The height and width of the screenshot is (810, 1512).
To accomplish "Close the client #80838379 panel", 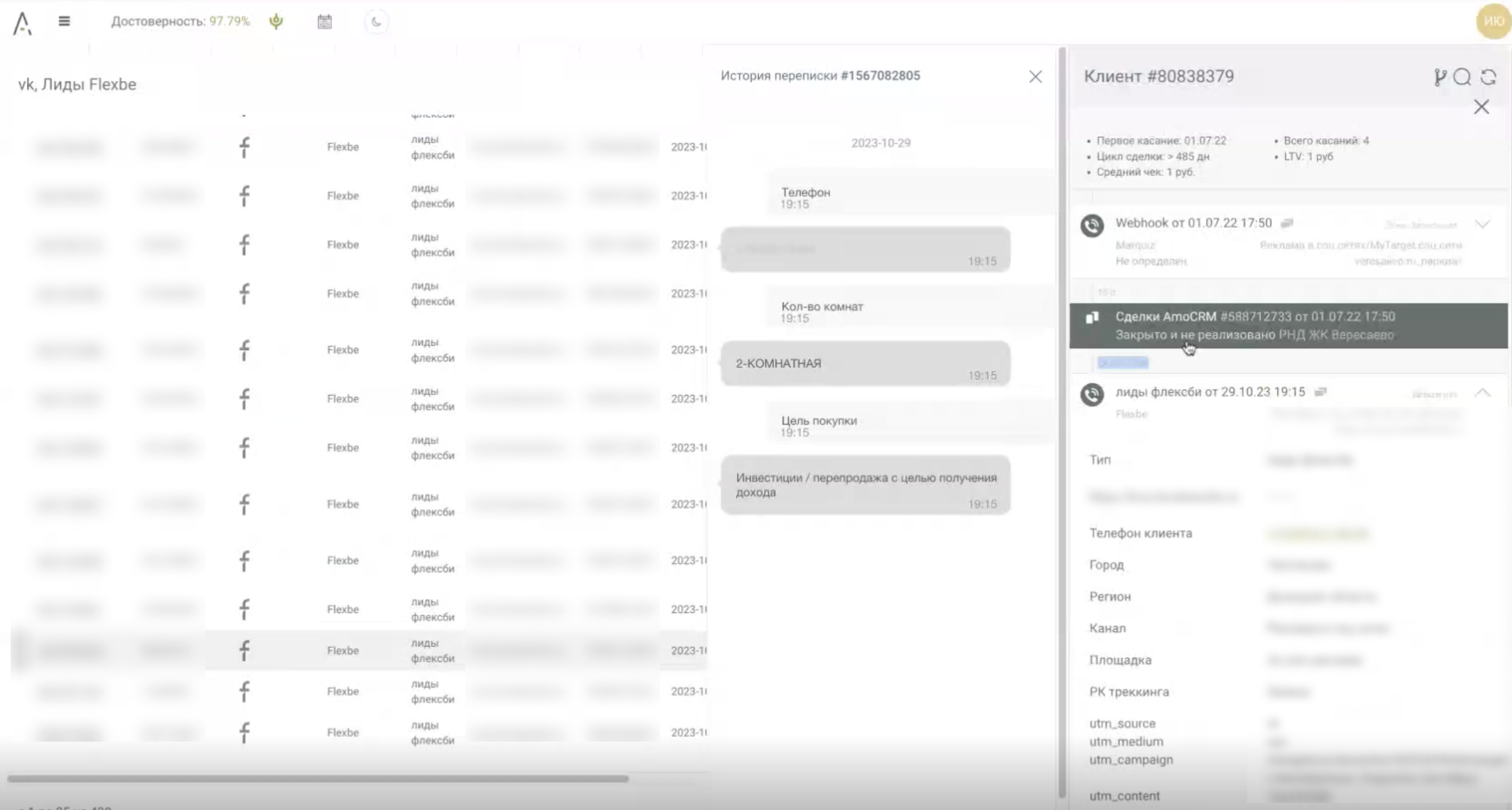I will pyautogui.click(x=1481, y=107).
